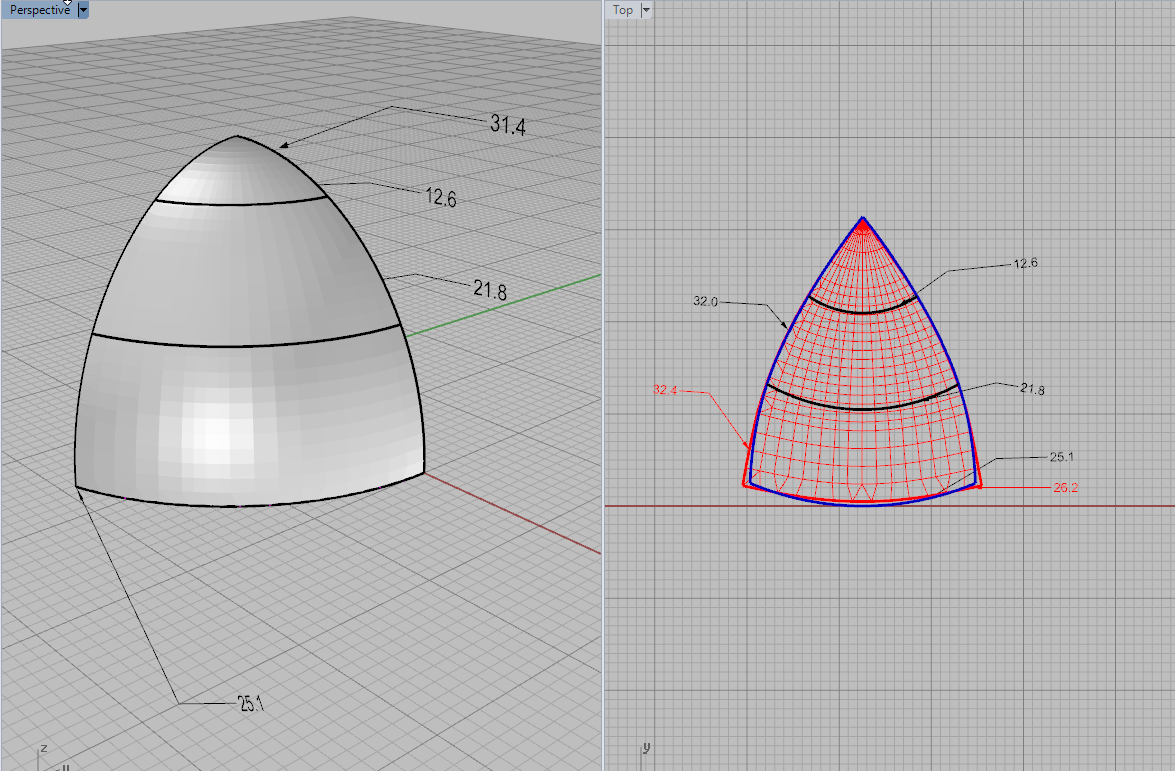Select the red 32.4 dimension label
Image resolution: width=1175 pixels, height=771 pixels.
(x=665, y=390)
